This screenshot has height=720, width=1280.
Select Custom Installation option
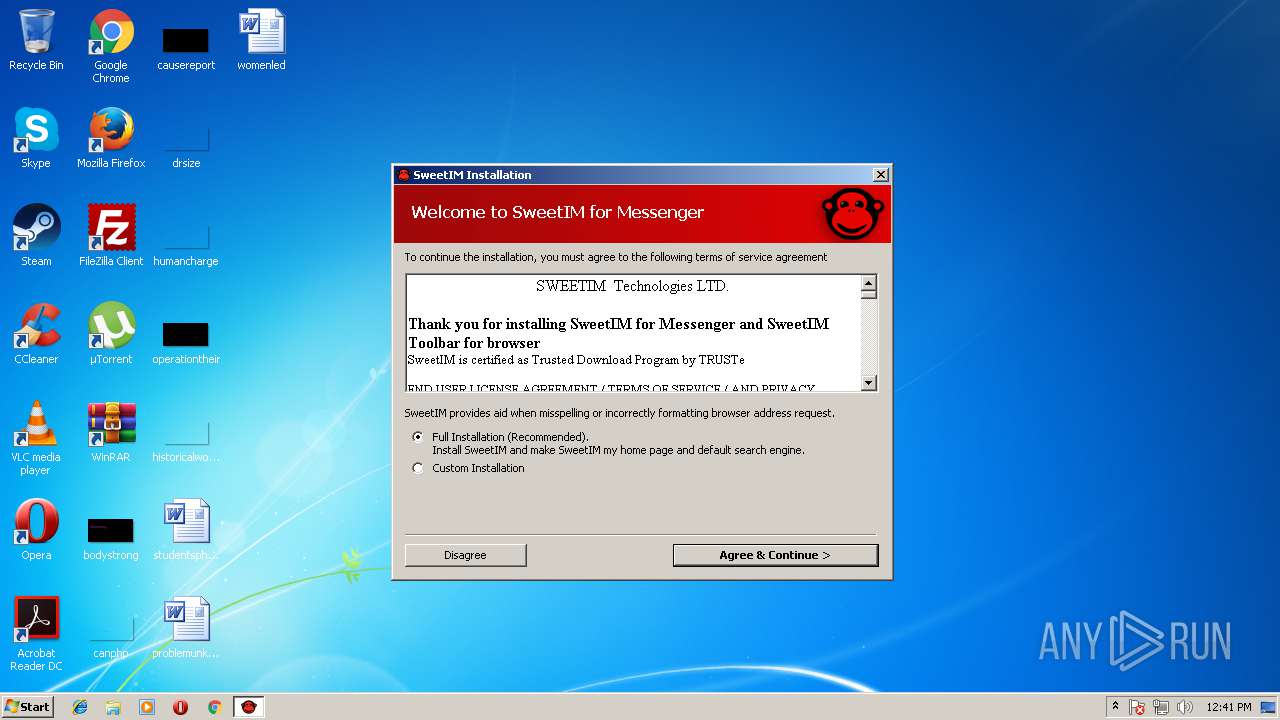coord(418,468)
